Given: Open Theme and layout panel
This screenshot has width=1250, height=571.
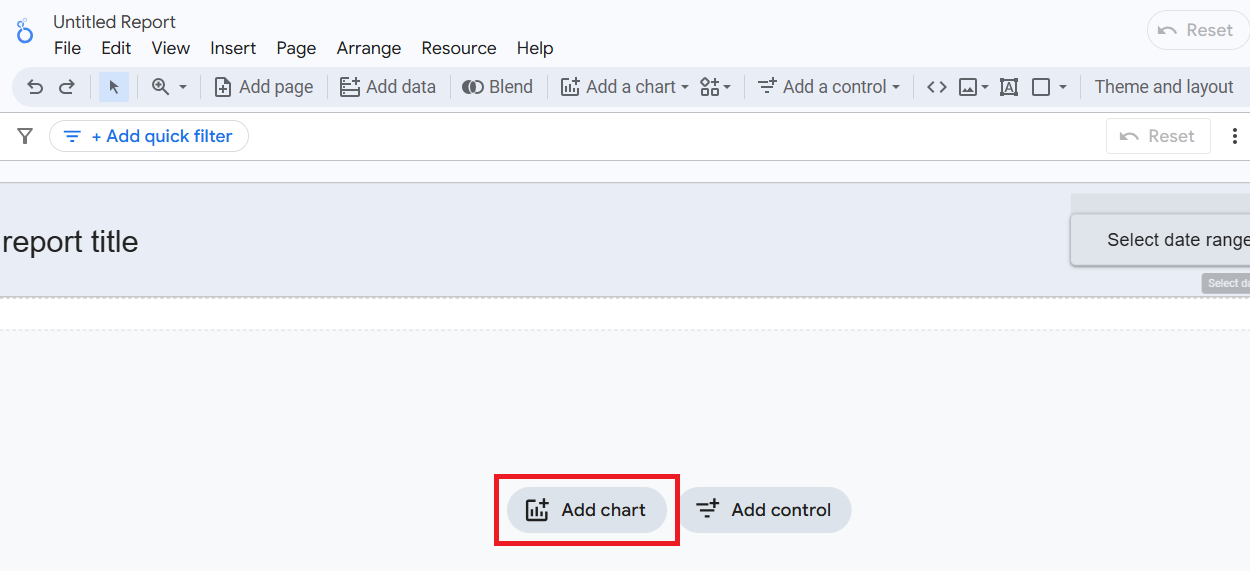Looking at the screenshot, I should [x=1164, y=87].
